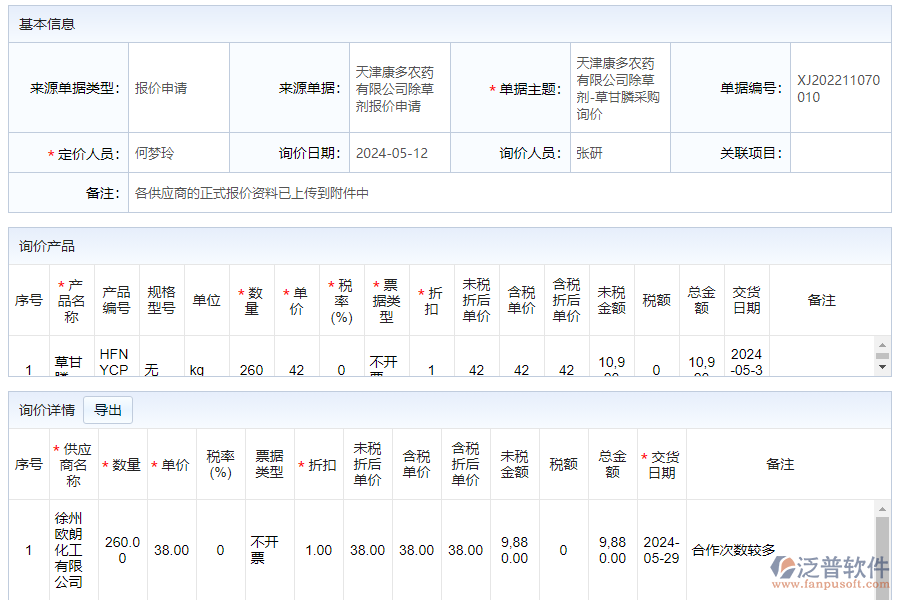Click the 不开票 billing type cell
Screen dimensions: 900x600
263,549
